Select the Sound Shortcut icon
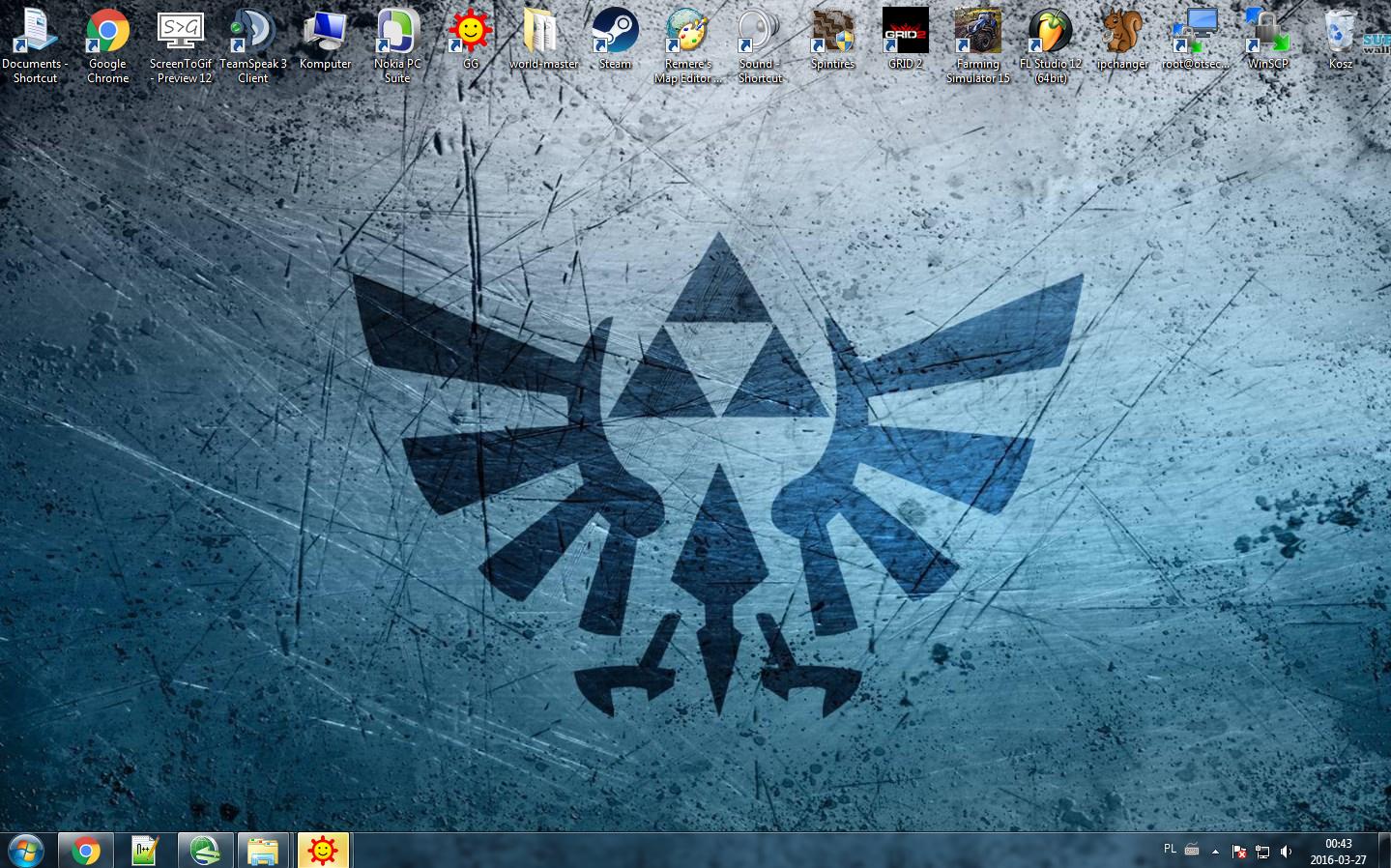Viewport: 1391px width, 868px height. tap(760, 43)
